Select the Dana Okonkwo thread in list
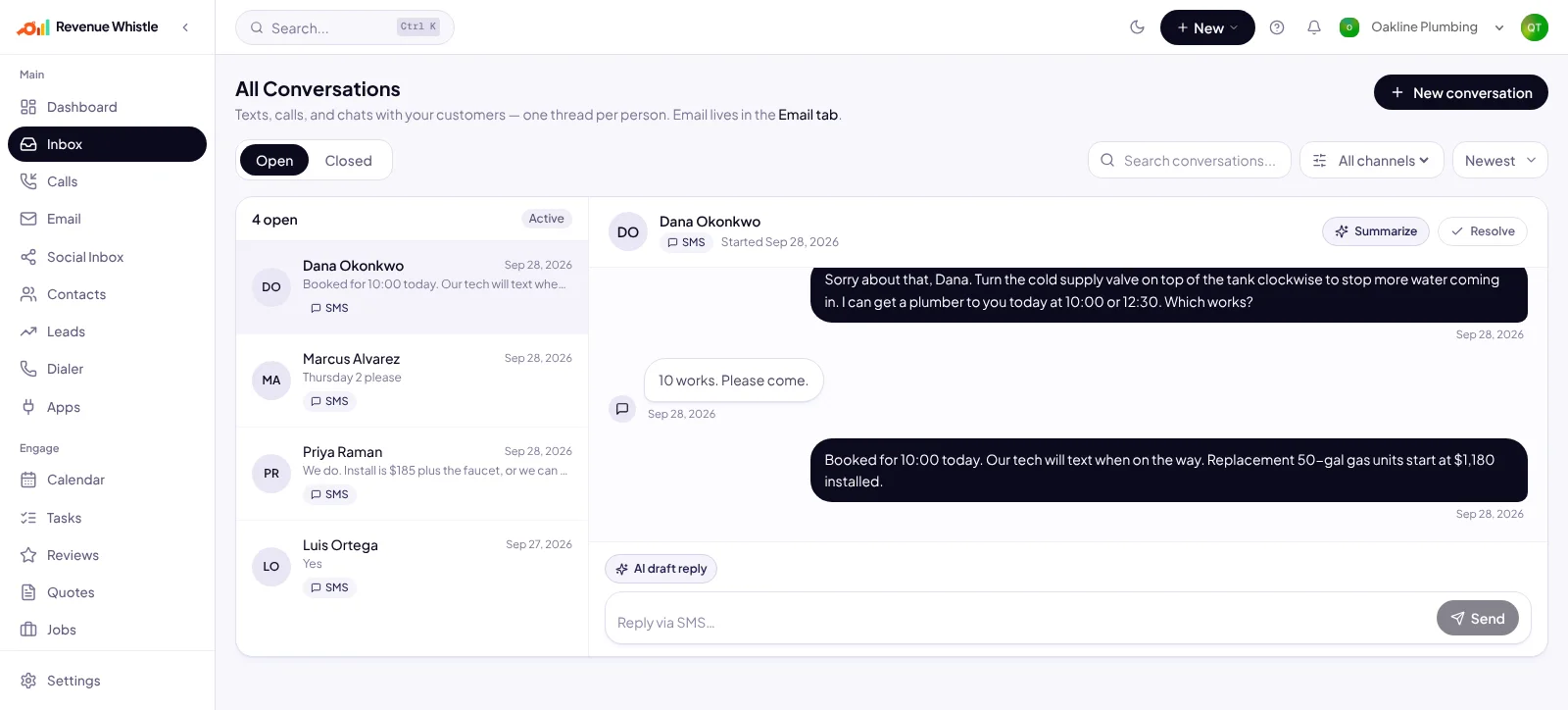 coord(413,287)
